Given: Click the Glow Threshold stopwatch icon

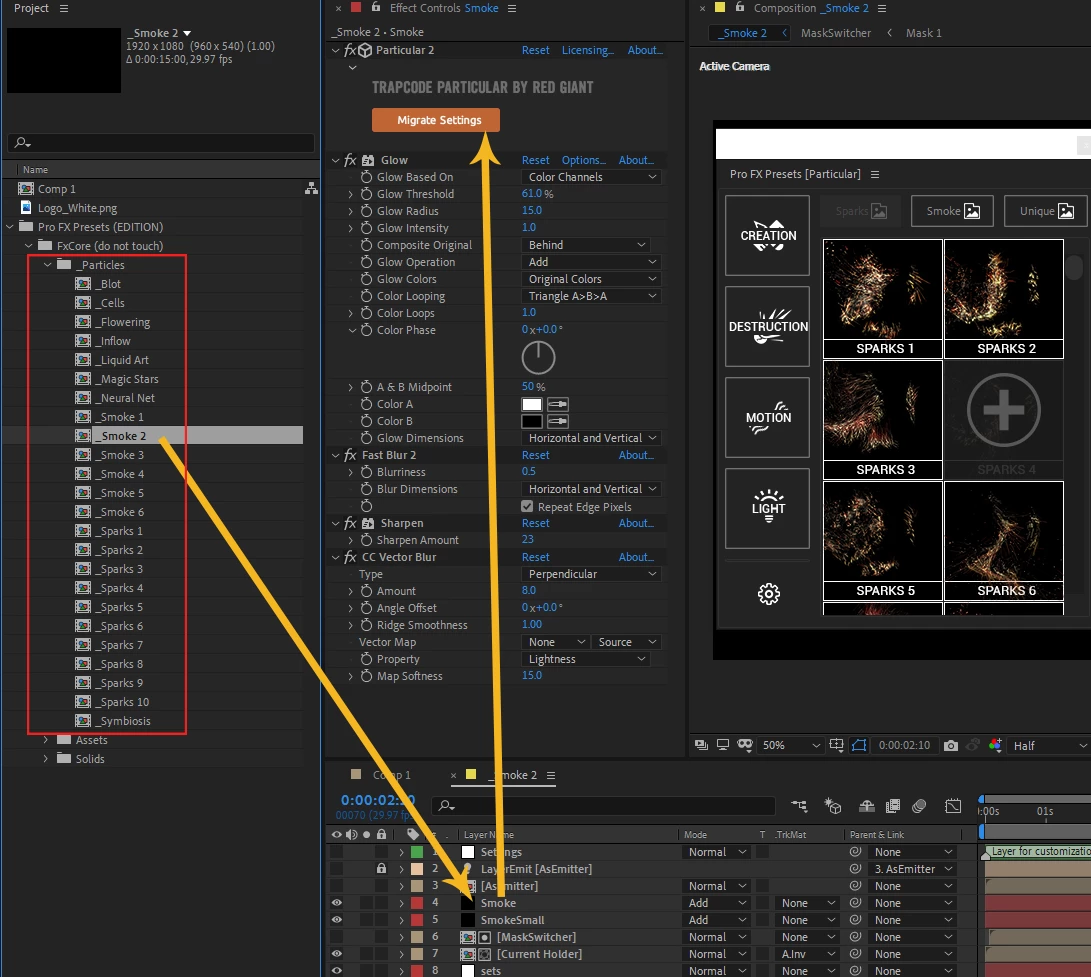Looking at the screenshot, I should [x=366, y=194].
